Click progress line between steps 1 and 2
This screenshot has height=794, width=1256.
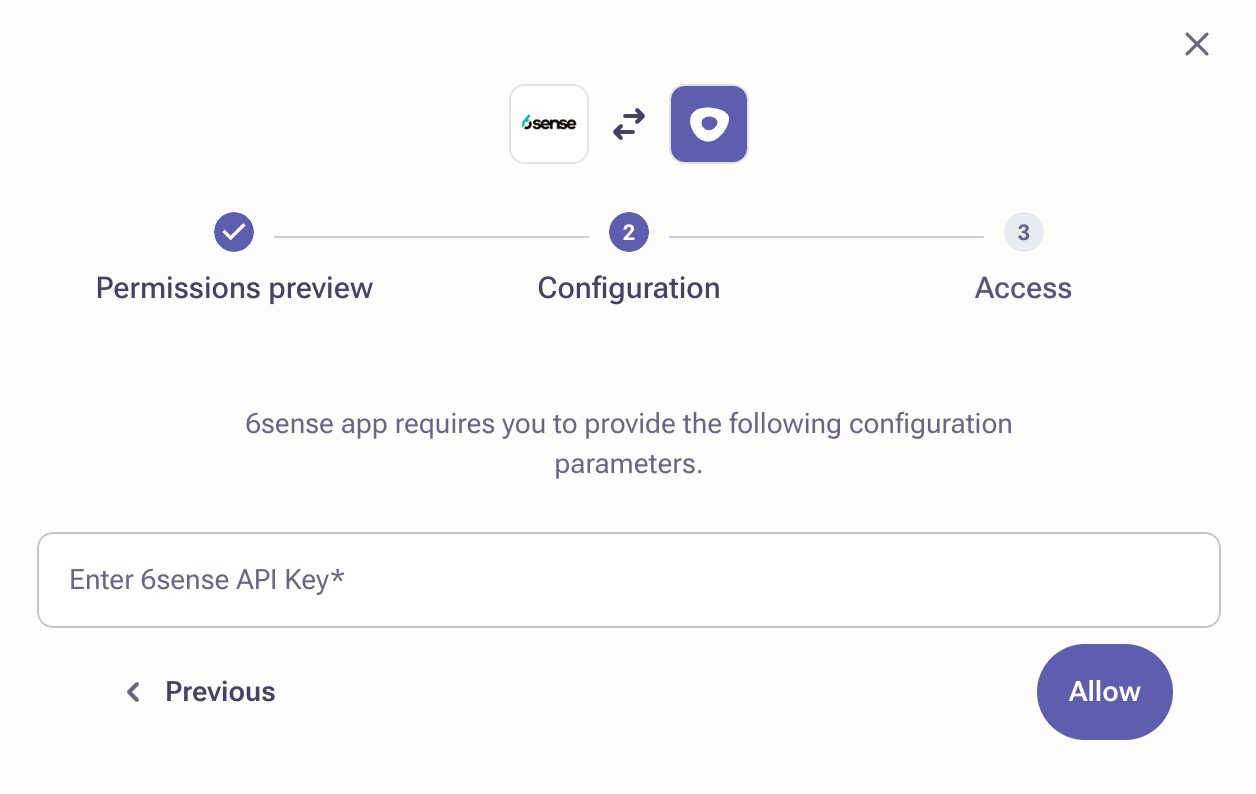point(431,237)
